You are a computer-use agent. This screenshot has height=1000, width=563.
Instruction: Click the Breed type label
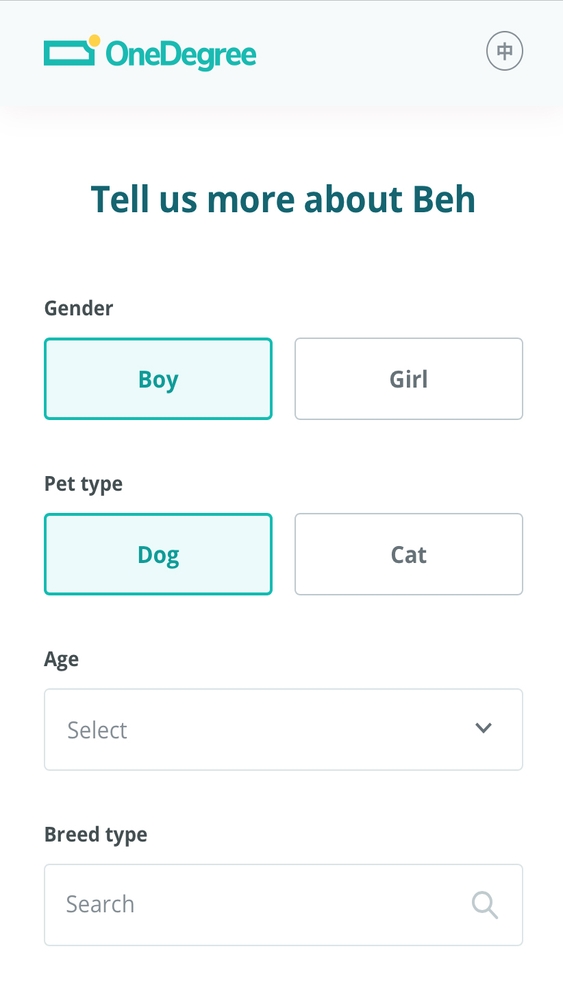coord(96,834)
